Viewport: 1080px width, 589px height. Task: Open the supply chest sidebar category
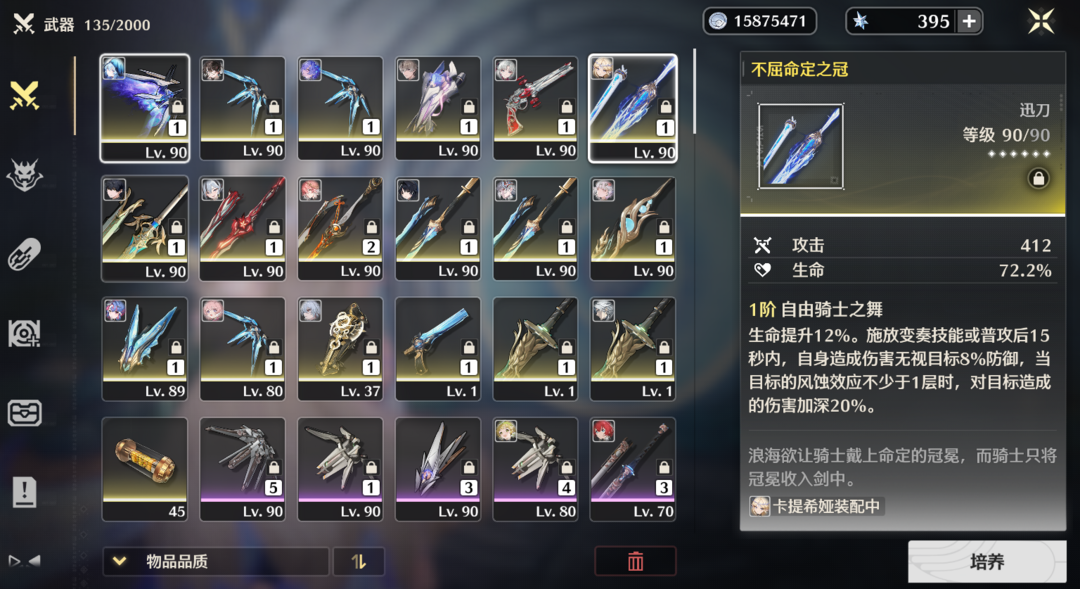click(x=25, y=413)
